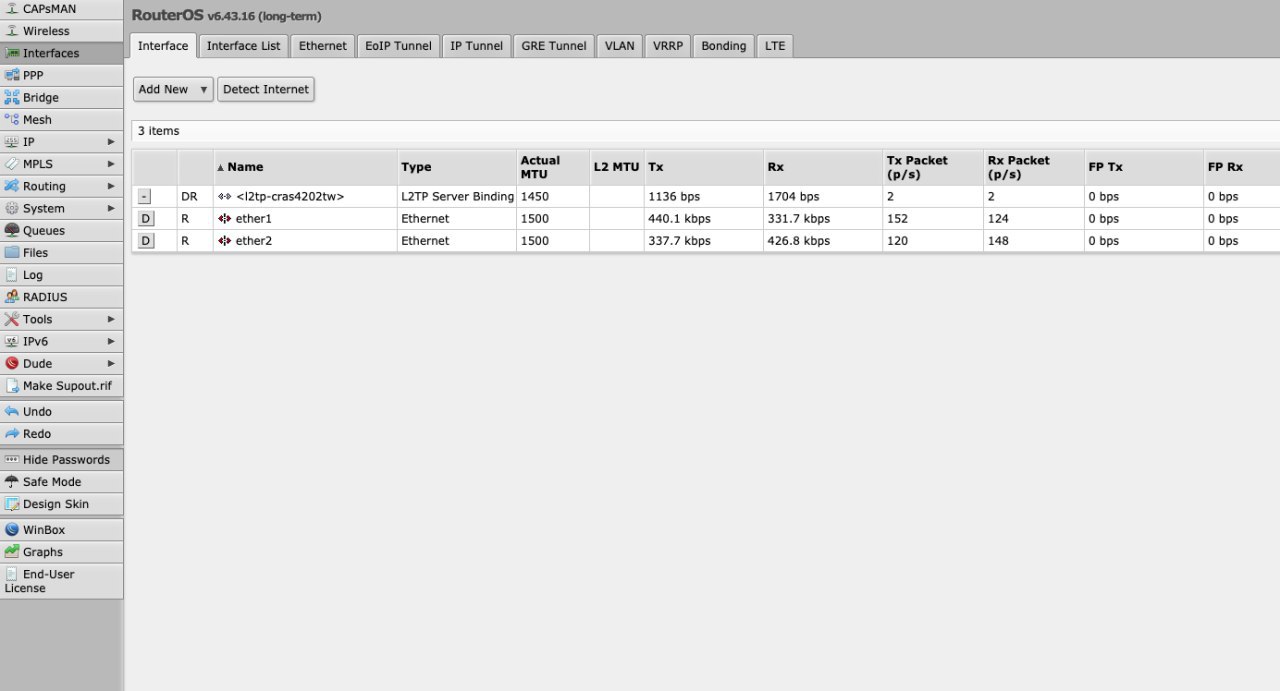1280x691 pixels.
Task: Click the IP sidebar icon
Action: click(x=12, y=142)
